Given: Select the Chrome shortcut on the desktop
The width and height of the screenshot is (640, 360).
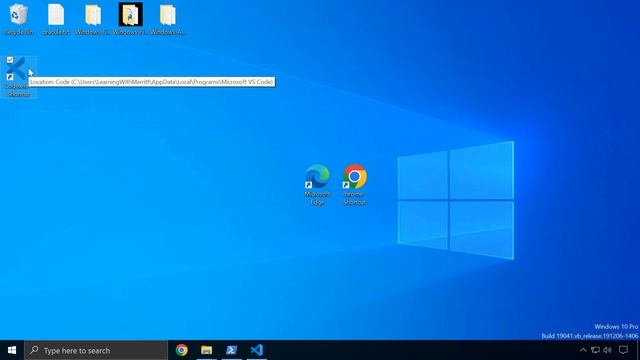Looking at the screenshot, I should [355, 185].
